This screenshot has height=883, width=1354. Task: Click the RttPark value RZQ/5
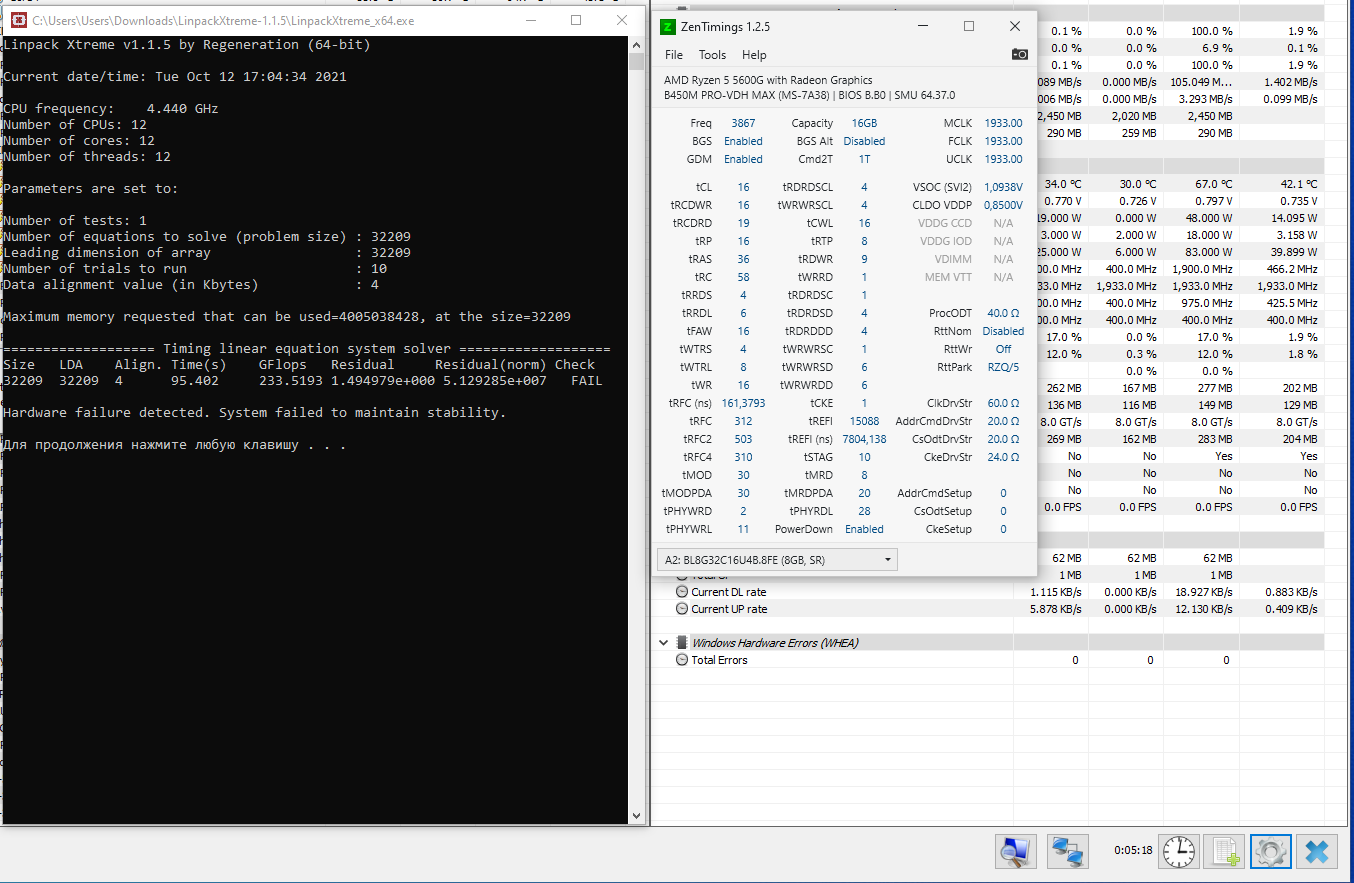1003,367
